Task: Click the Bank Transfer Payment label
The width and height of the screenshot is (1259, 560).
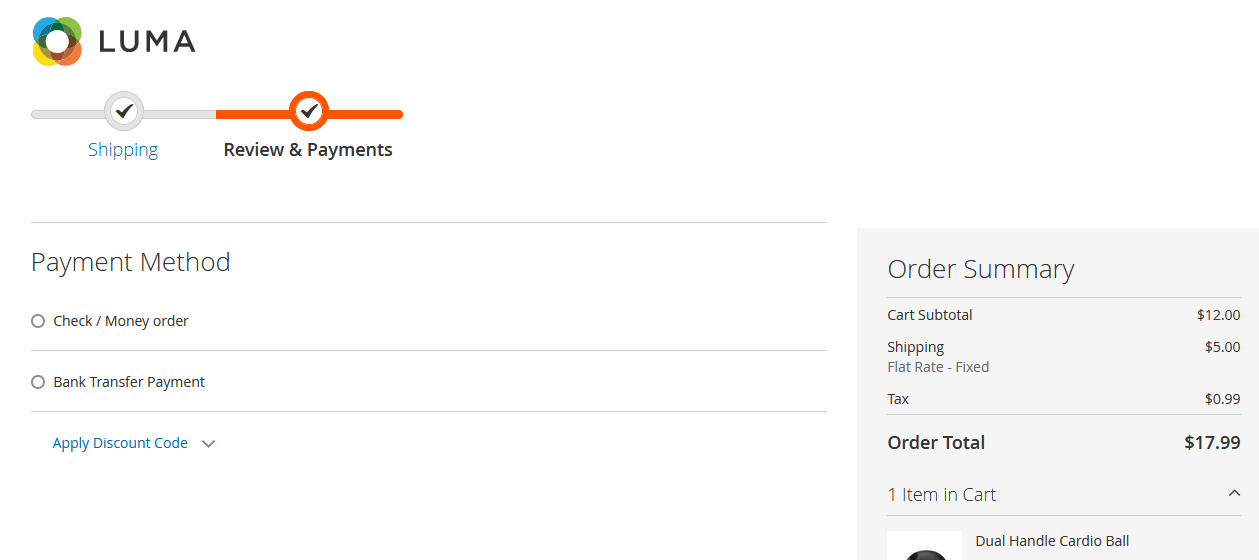Action: (x=129, y=382)
